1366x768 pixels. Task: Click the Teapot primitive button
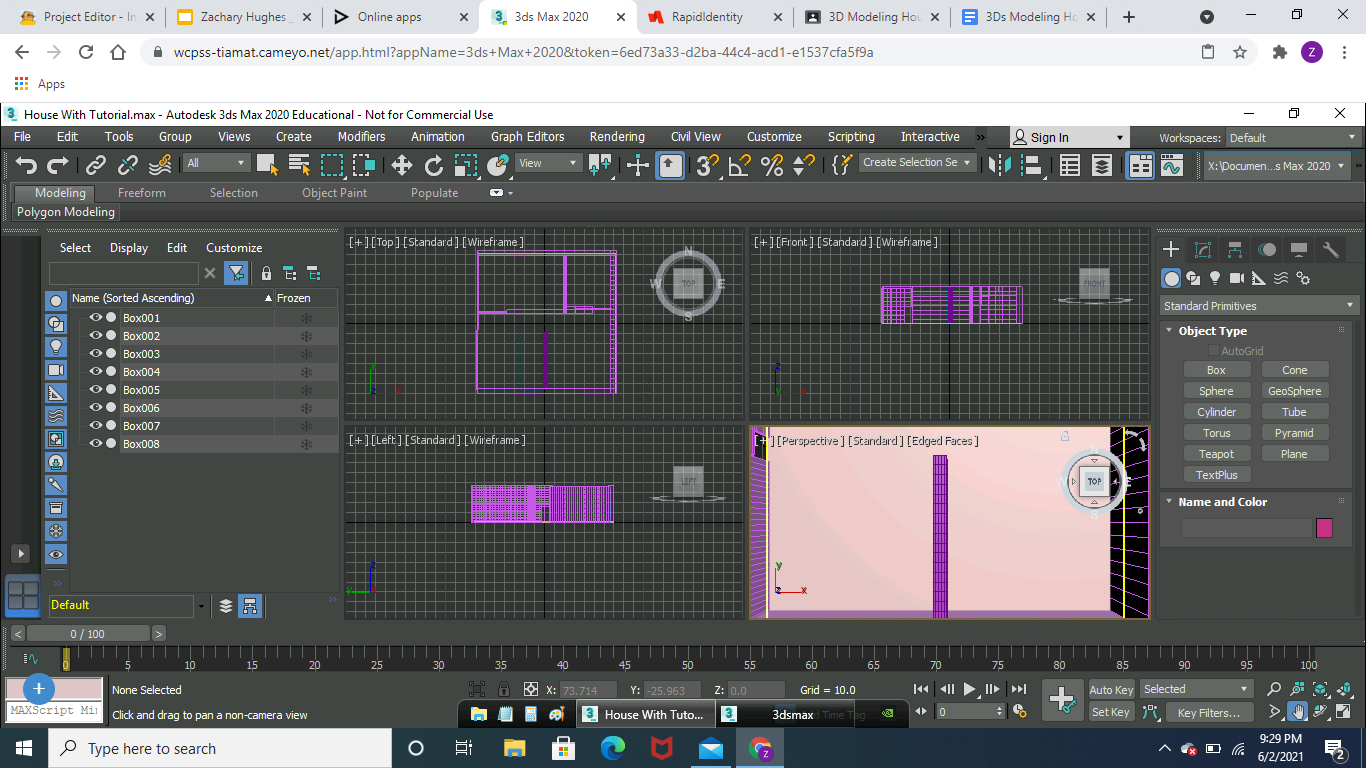(1216, 454)
